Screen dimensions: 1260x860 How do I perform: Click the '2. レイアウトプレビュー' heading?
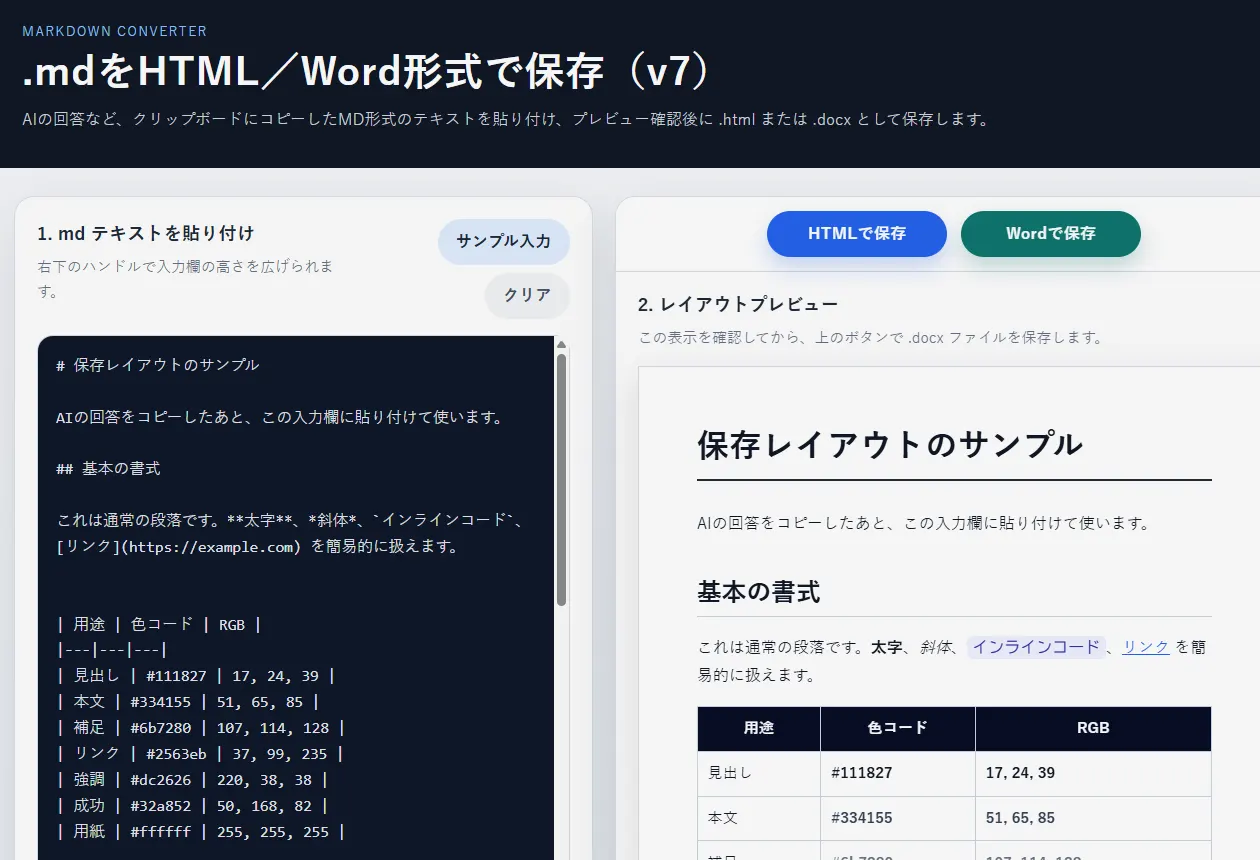click(738, 304)
